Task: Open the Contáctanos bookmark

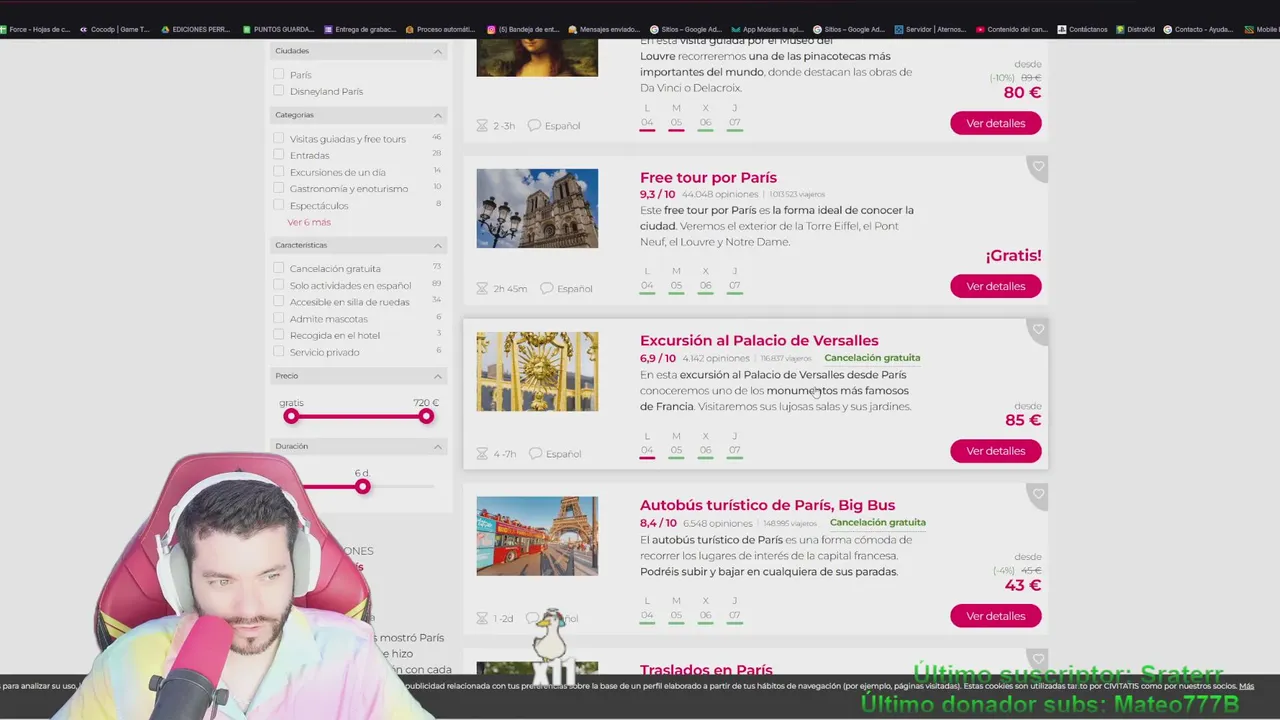Action: 1082,30
